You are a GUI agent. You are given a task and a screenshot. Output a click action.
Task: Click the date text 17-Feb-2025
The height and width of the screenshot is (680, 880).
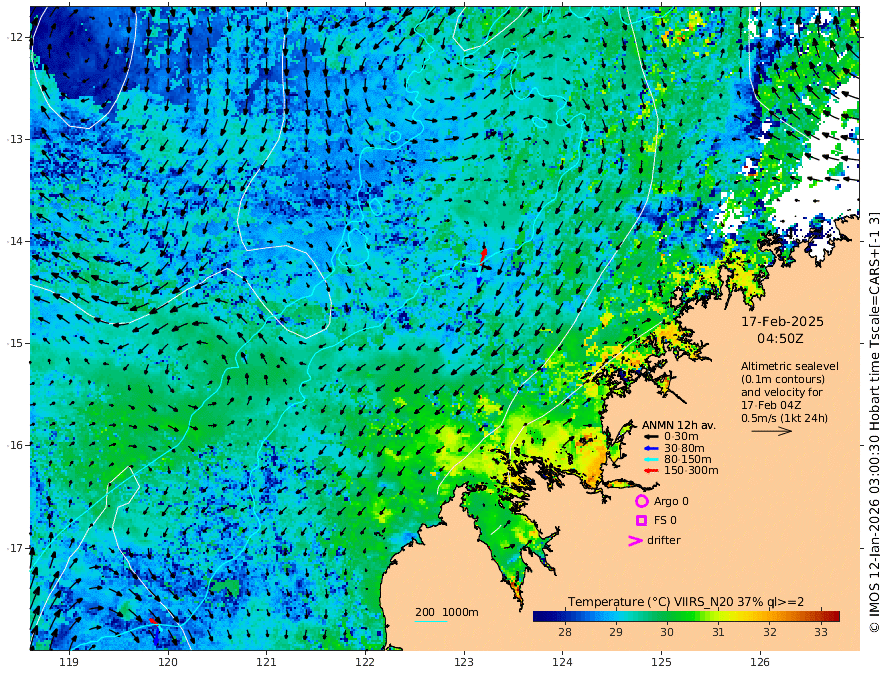click(x=782, y=322)
